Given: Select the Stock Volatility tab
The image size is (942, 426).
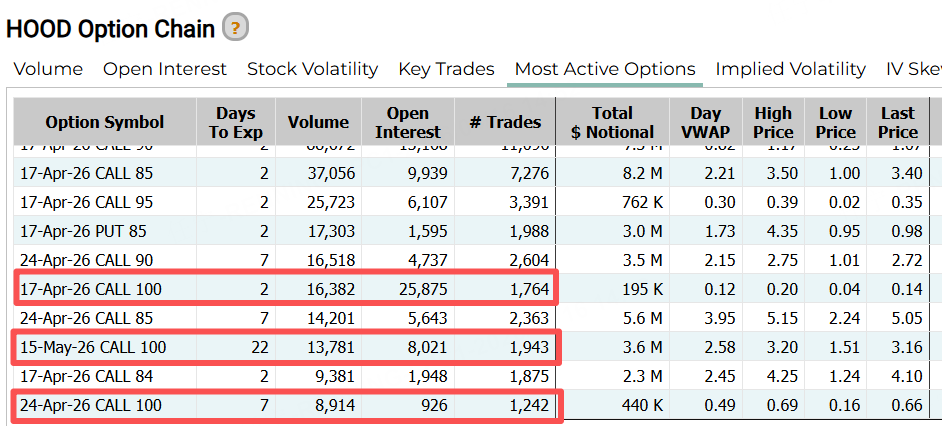Looking at the screenshot, I should coord(312,69).
